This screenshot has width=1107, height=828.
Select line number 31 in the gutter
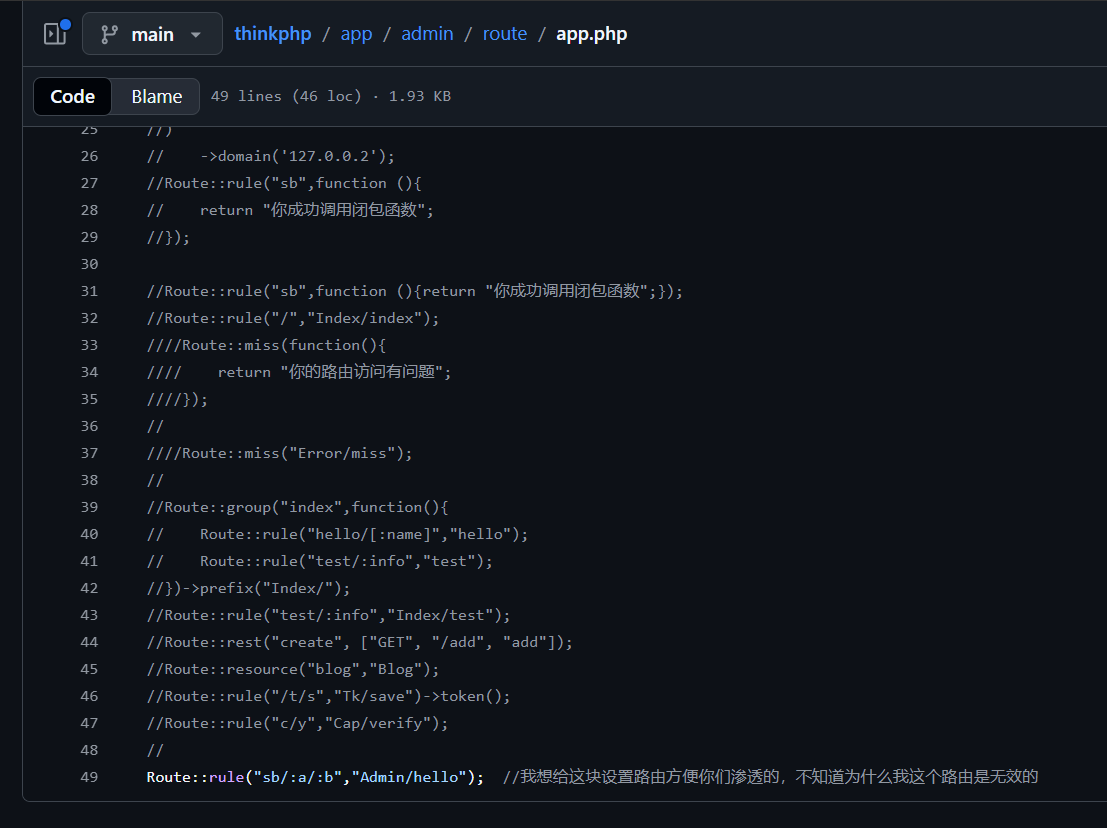[x=89, y=291]
